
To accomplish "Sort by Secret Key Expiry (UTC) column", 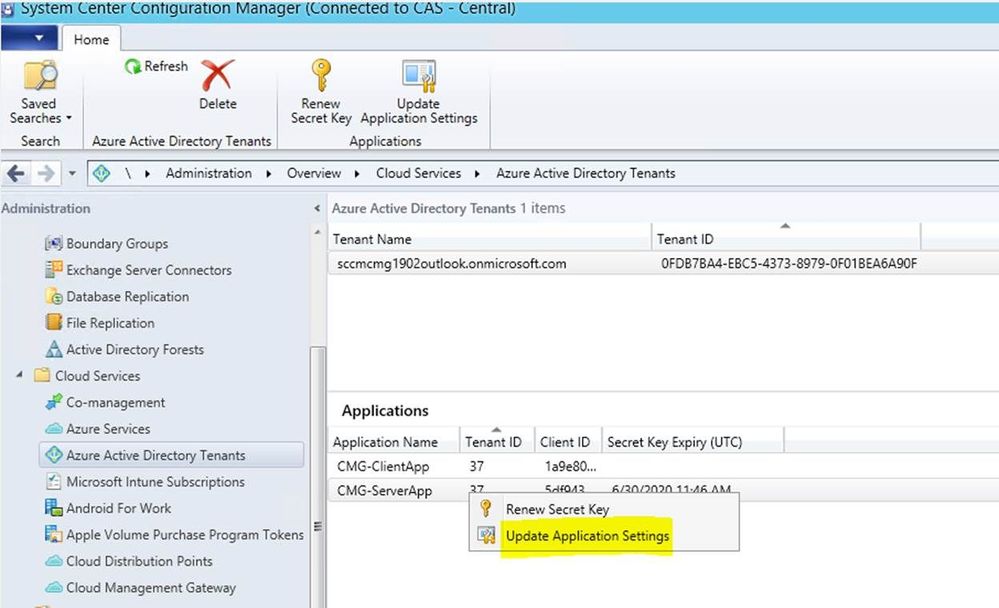I will [x=693, y=442].
